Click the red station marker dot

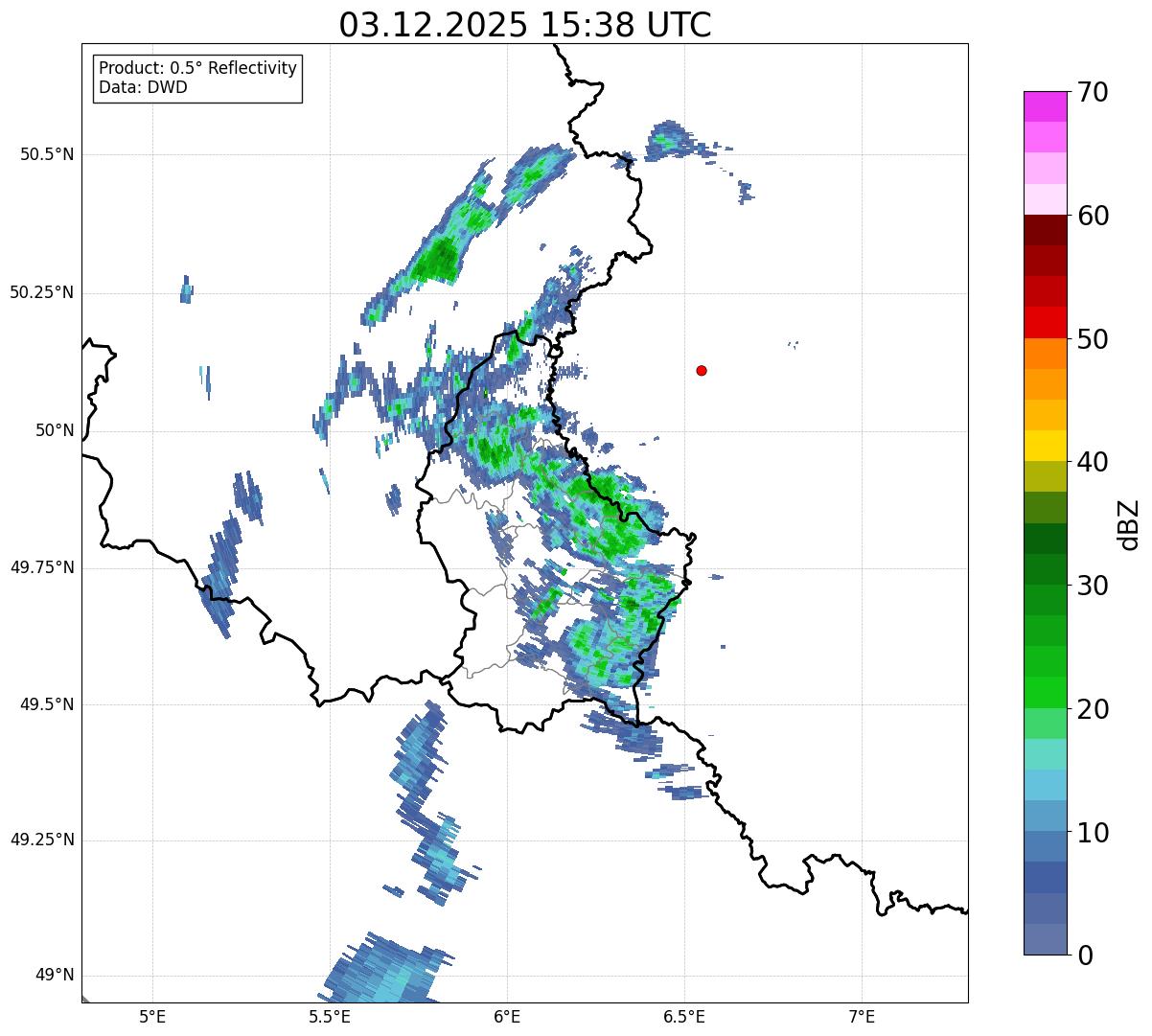tap(702, 370)
